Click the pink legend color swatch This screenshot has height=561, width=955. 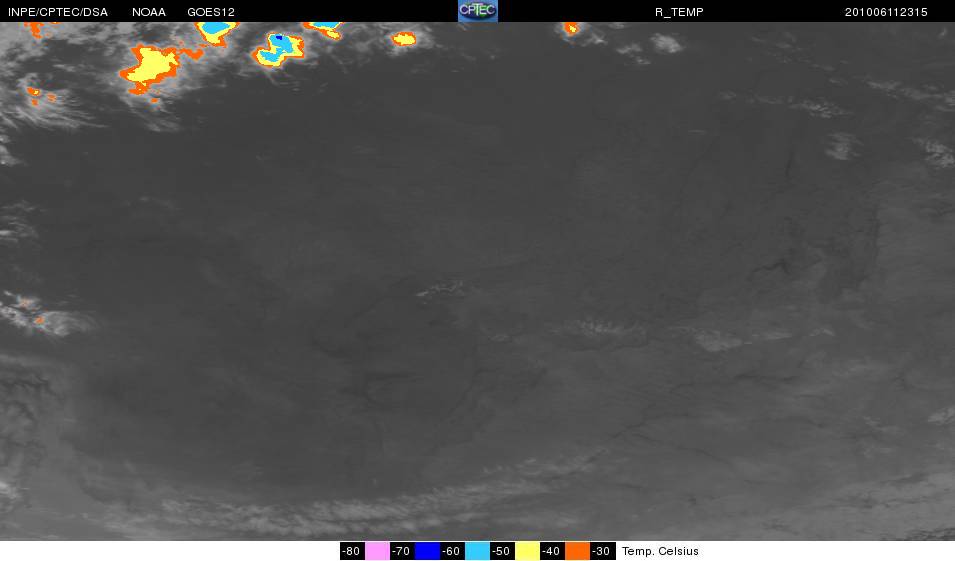click(x=377, y=551)
